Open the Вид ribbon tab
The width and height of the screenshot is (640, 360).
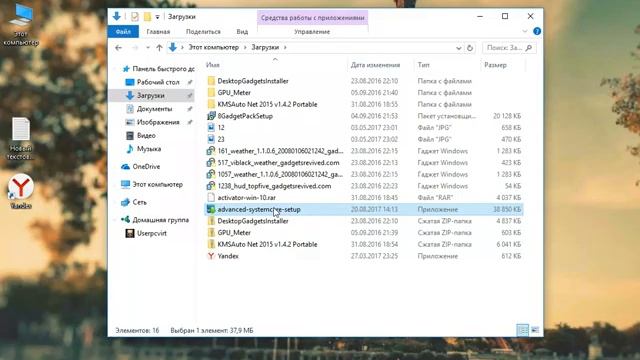(242, 31)
